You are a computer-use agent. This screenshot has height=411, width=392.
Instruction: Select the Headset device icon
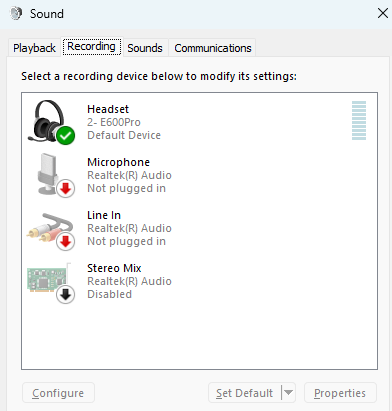(51, 122)
